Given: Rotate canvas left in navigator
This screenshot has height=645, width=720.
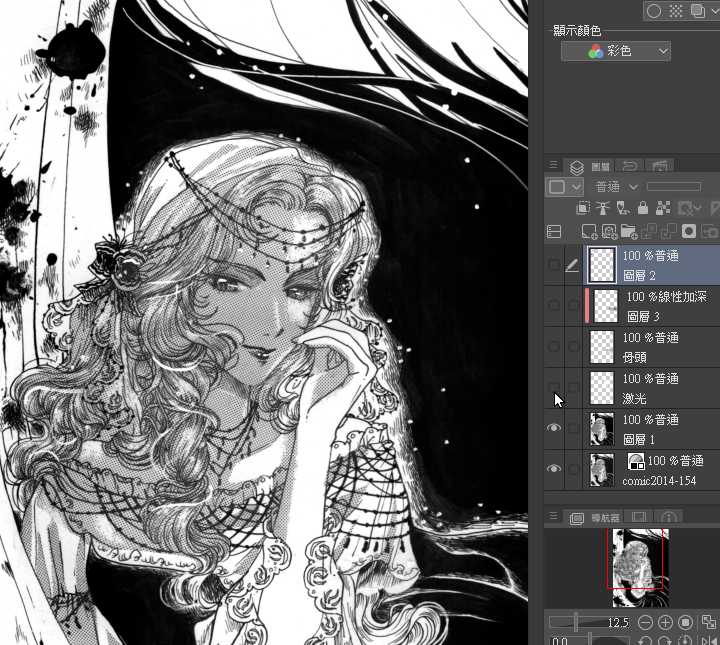Looking at the screenshot, I should 645,640.
